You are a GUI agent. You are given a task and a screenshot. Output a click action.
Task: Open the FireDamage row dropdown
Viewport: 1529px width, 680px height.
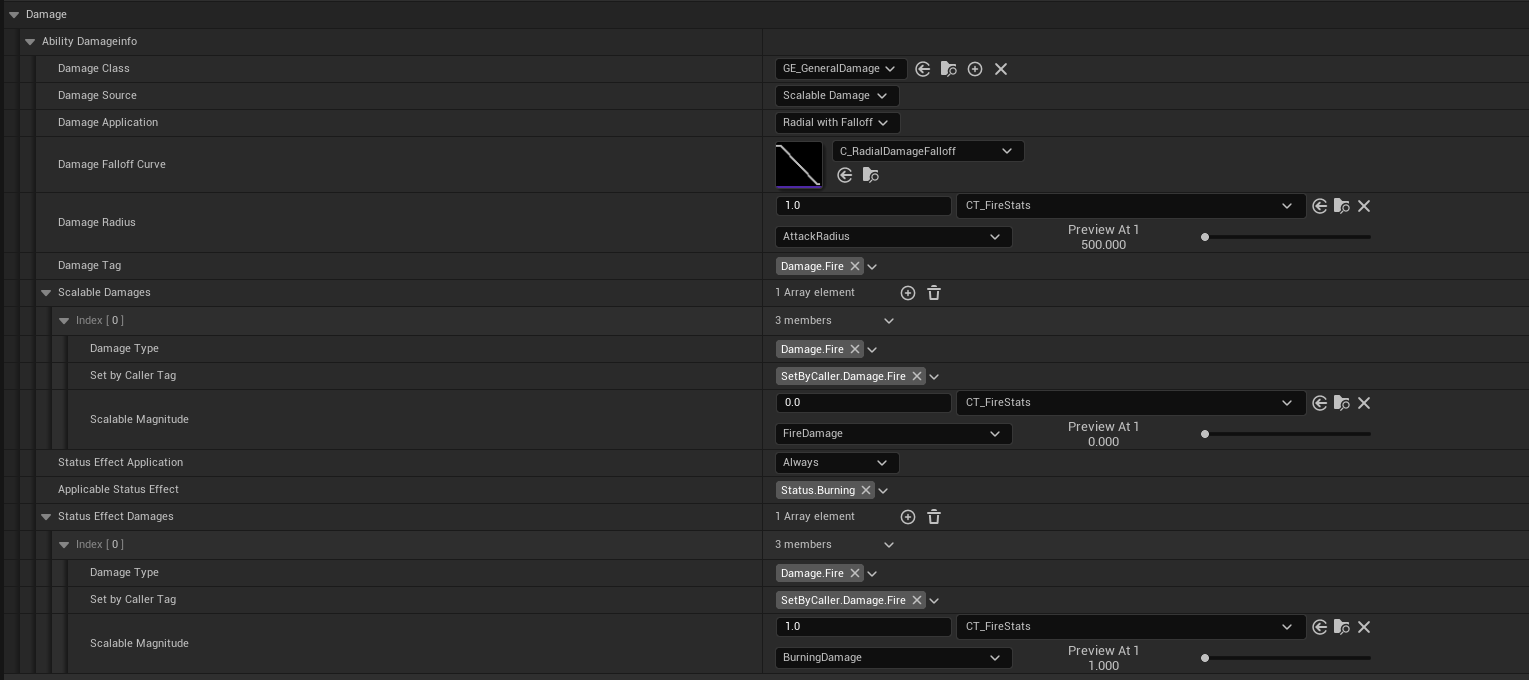[894, 434]
